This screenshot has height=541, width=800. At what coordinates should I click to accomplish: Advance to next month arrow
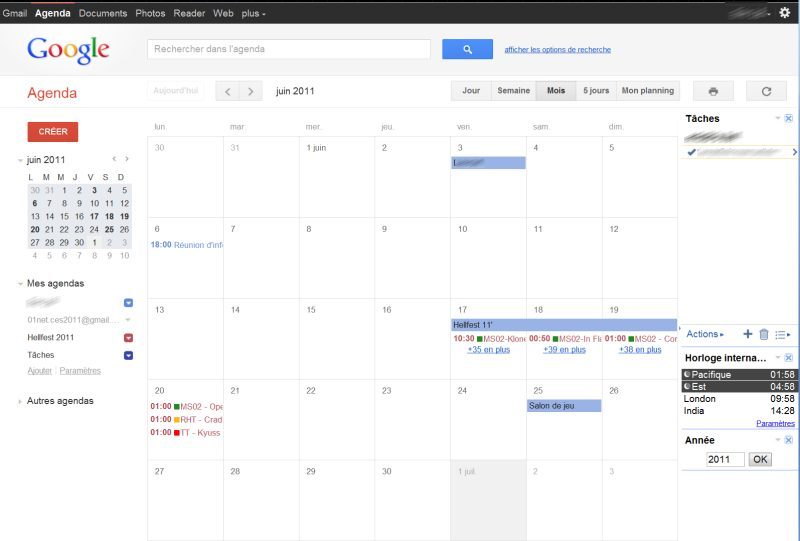click(251, 91)
